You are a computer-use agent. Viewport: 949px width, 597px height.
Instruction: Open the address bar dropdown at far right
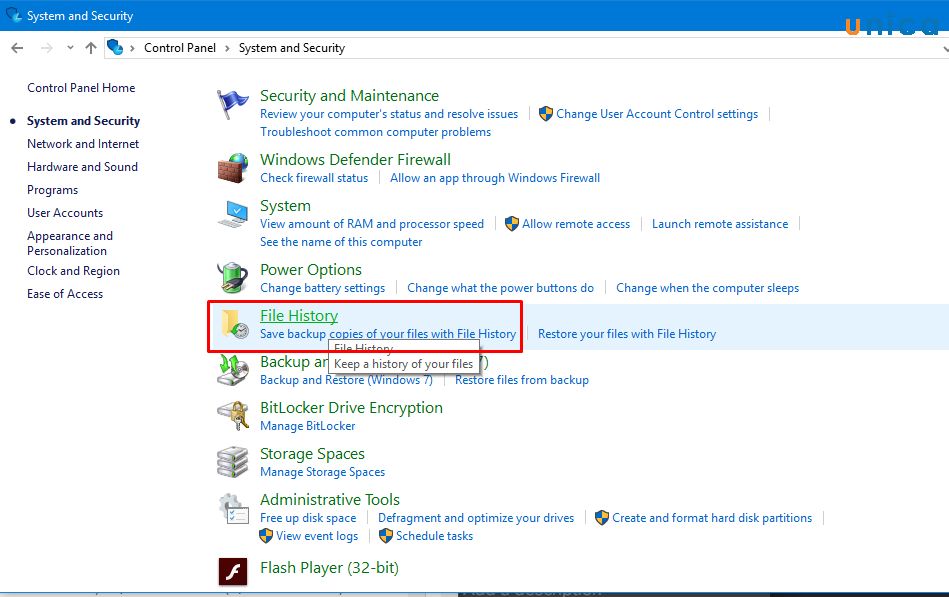943,47
